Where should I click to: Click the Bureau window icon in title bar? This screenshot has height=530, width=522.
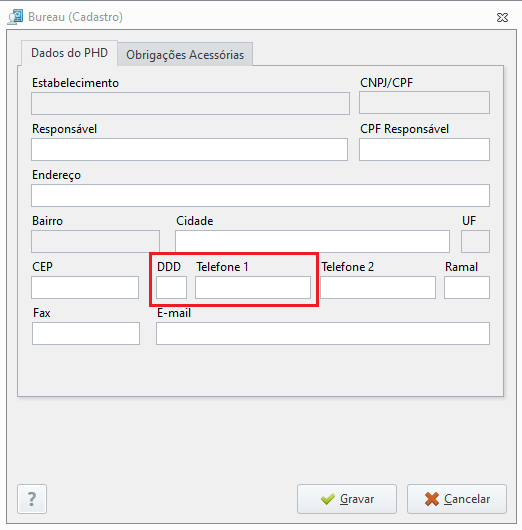tap(15, 17)
